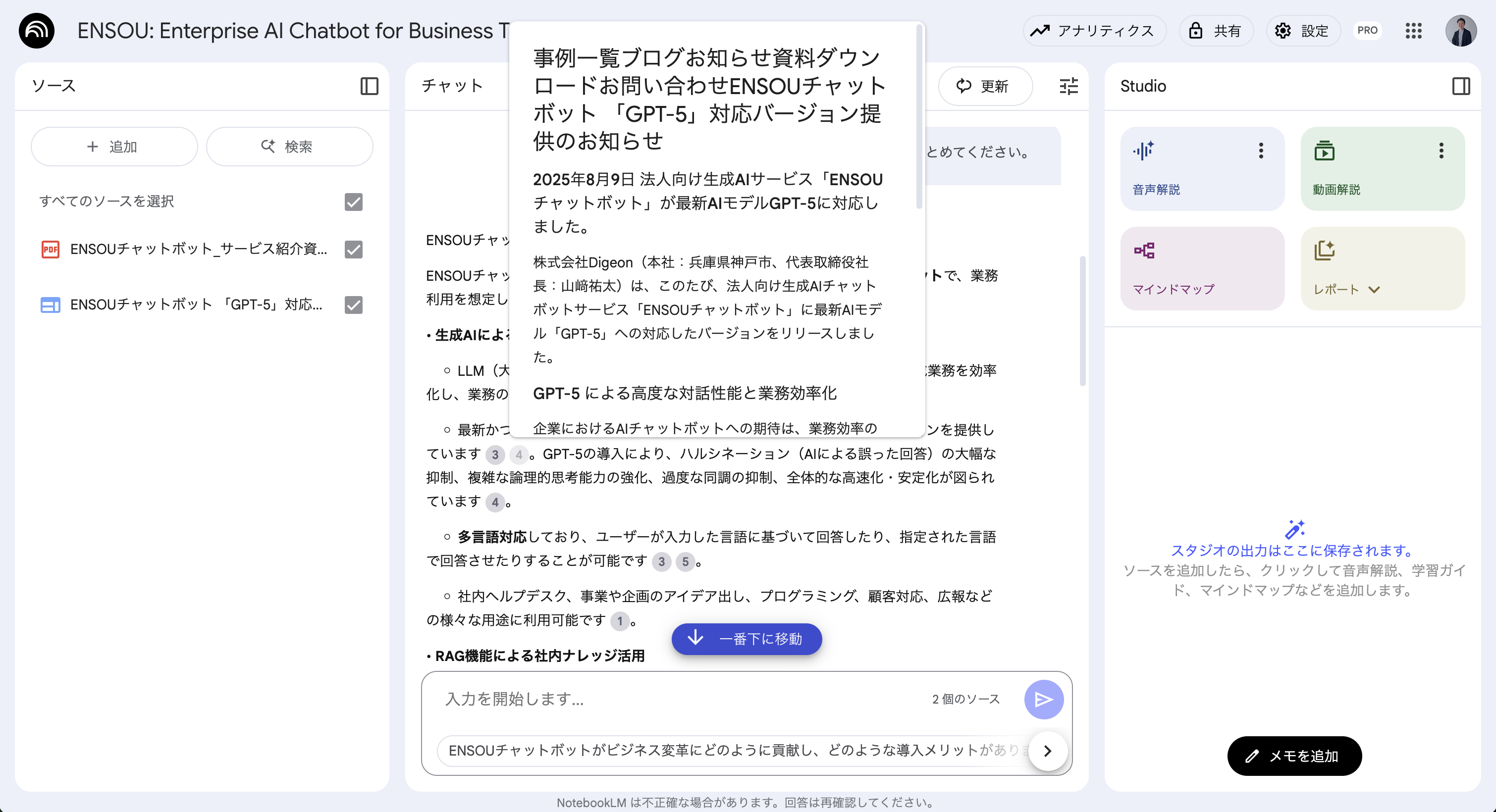This screenshot has width=1496, height=812.
Task: Click the chat panel scrollbar
Action: coord(1082,321)
